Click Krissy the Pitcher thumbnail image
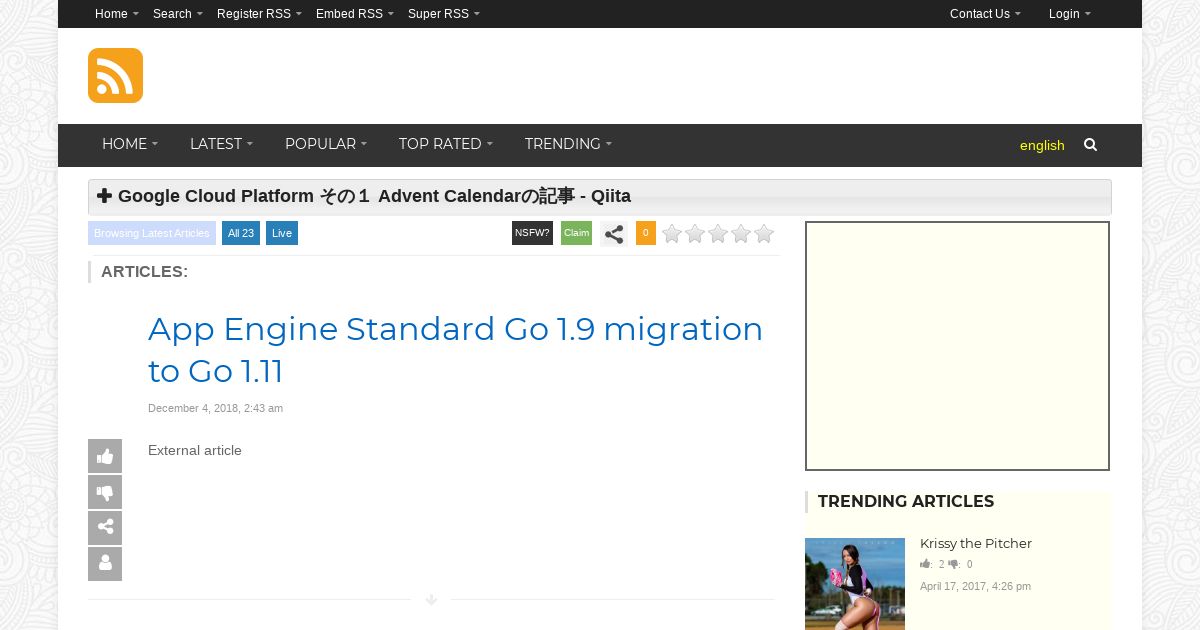 pyautogui.click(x=855, y=584)
